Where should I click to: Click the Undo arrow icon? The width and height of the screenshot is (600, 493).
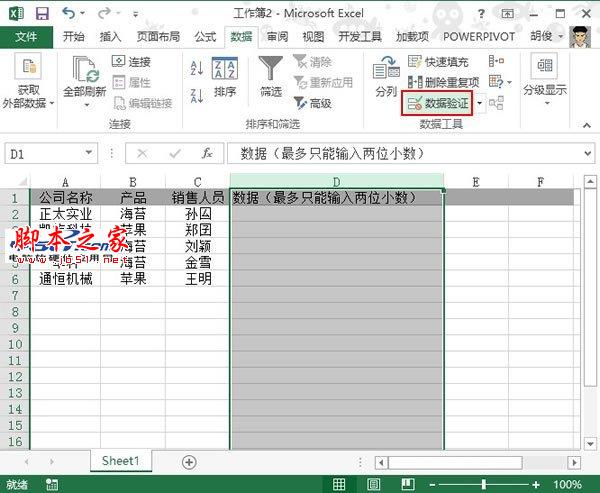click(68, 13)
